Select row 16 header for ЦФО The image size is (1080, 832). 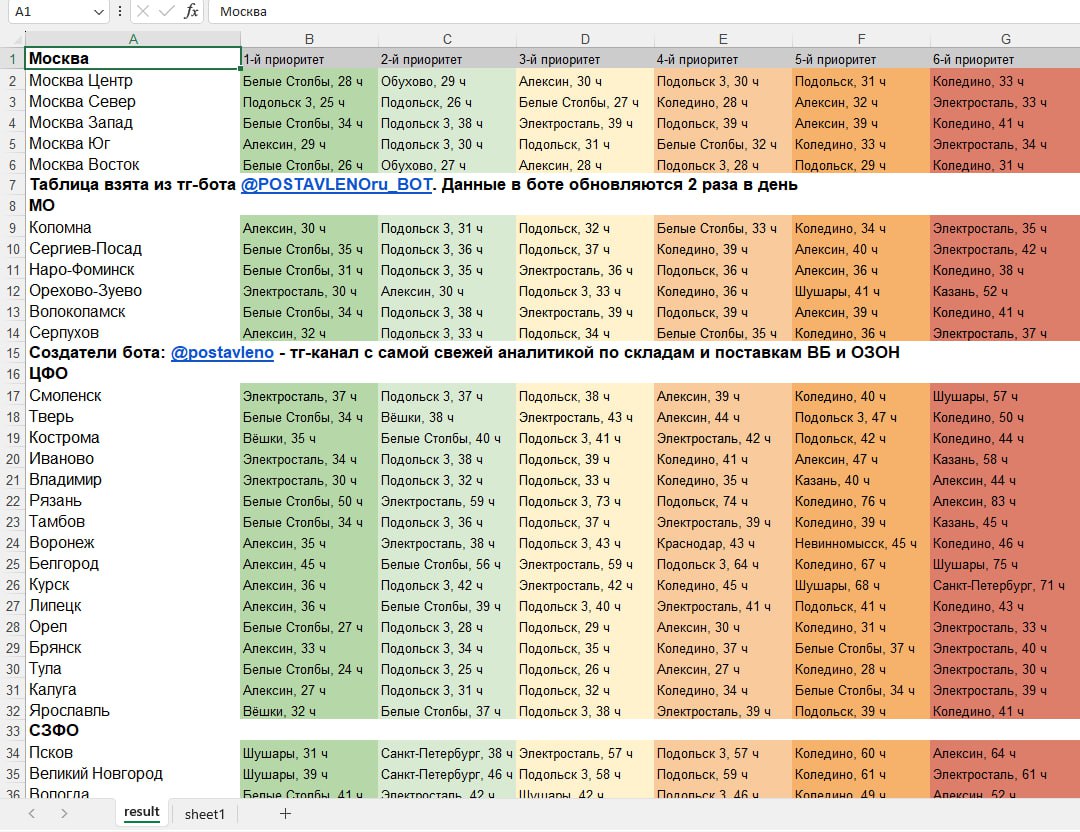coord(12,374)
